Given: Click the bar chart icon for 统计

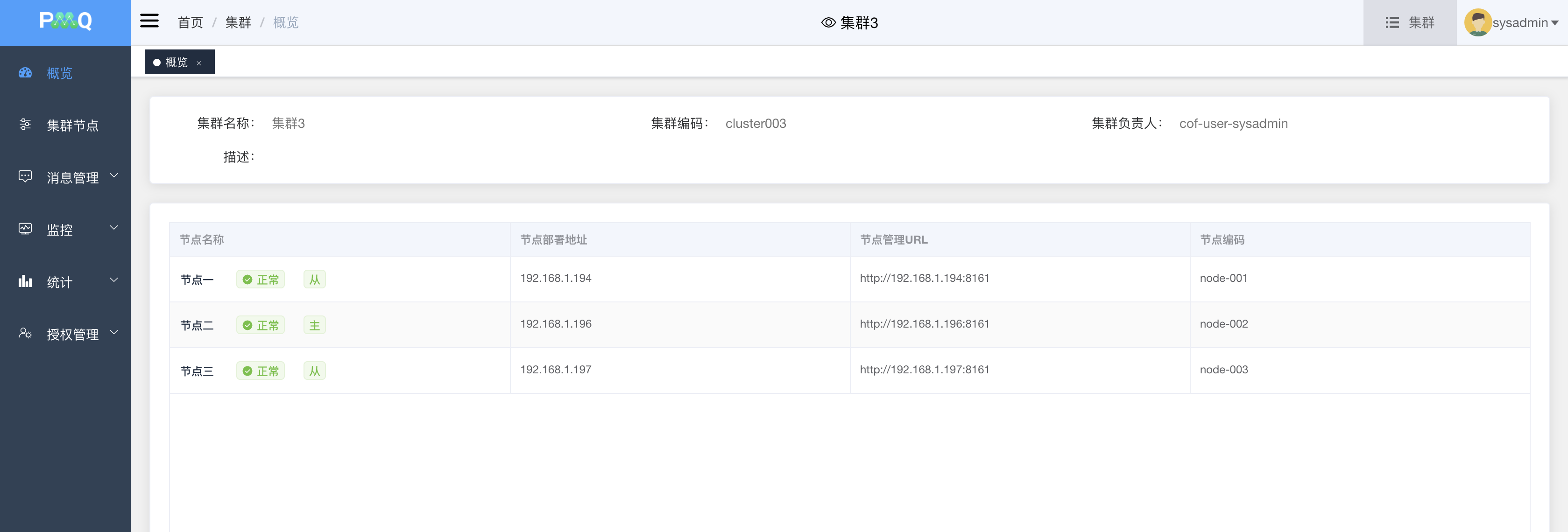Looking at the screenshot, I should [x=25, y=281].
